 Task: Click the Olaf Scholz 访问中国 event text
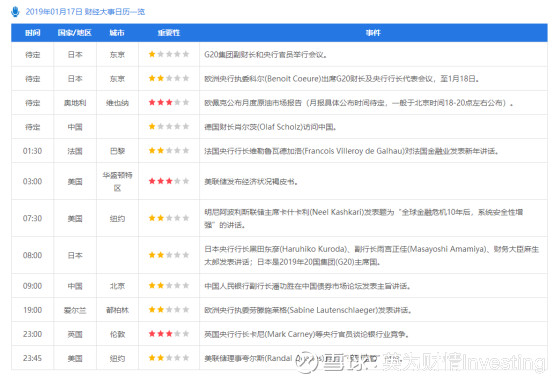coord(270,127)
